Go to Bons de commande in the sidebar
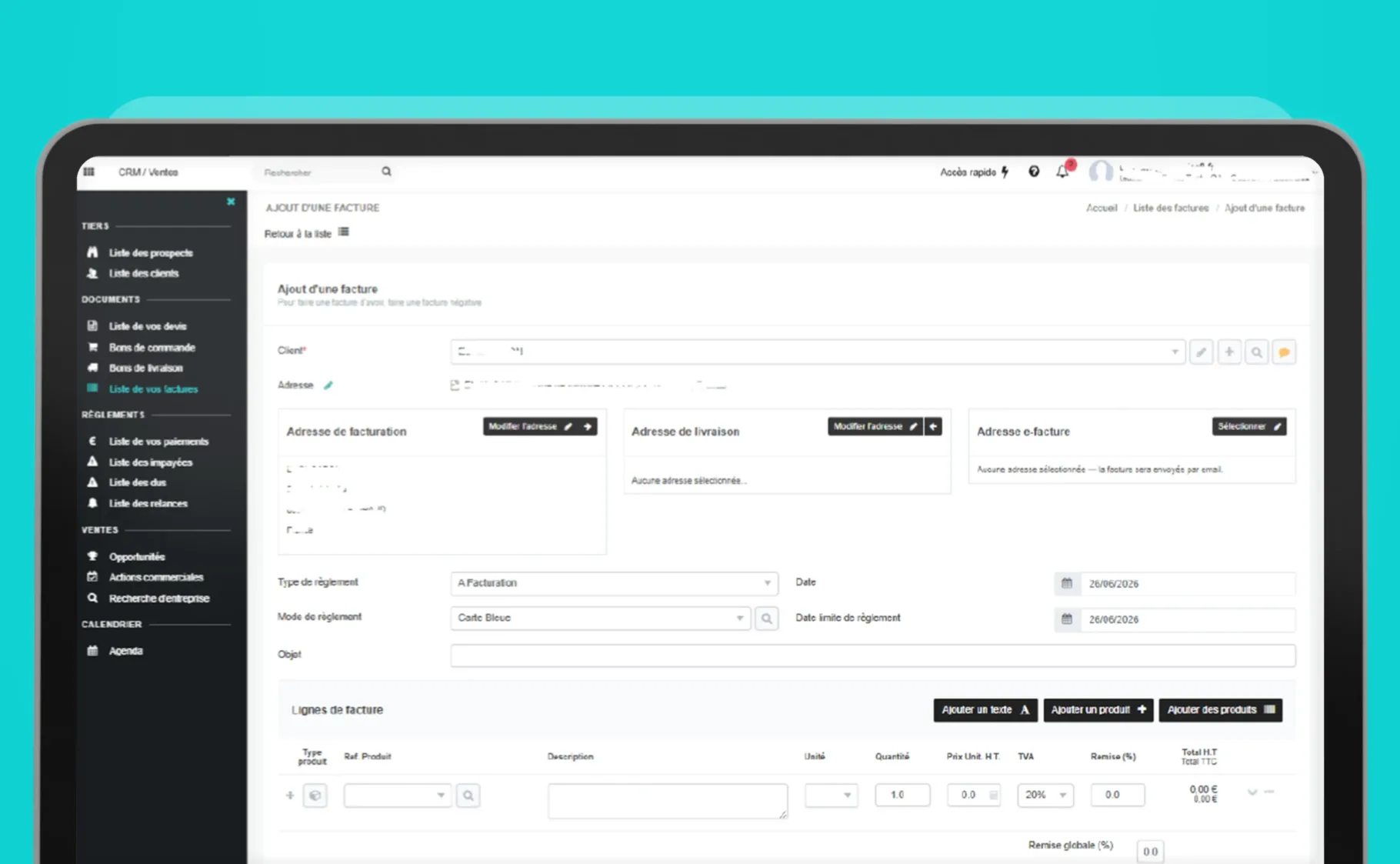 point(152,347)
